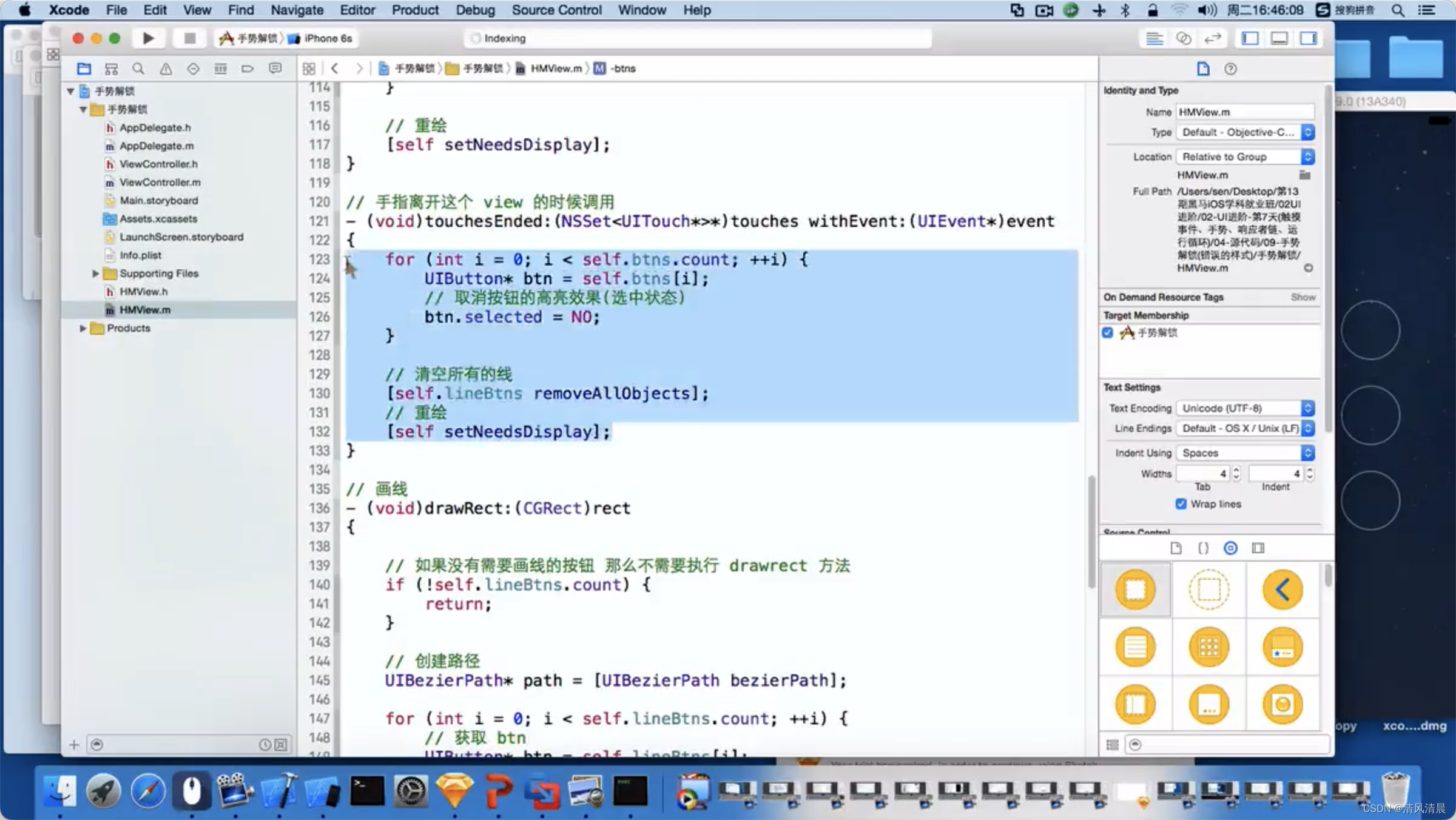Open the Line Endings dropdown
The height and width of the screenshot is (820, 1456).
point(1245,428)
